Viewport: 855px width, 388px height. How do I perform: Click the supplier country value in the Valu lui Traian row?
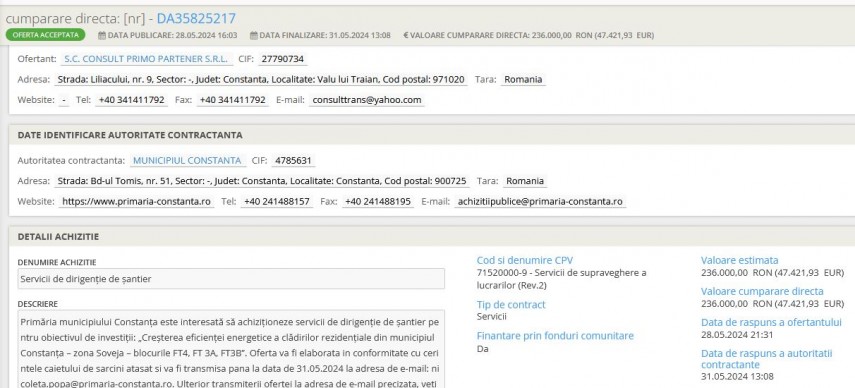pos(523,80)
